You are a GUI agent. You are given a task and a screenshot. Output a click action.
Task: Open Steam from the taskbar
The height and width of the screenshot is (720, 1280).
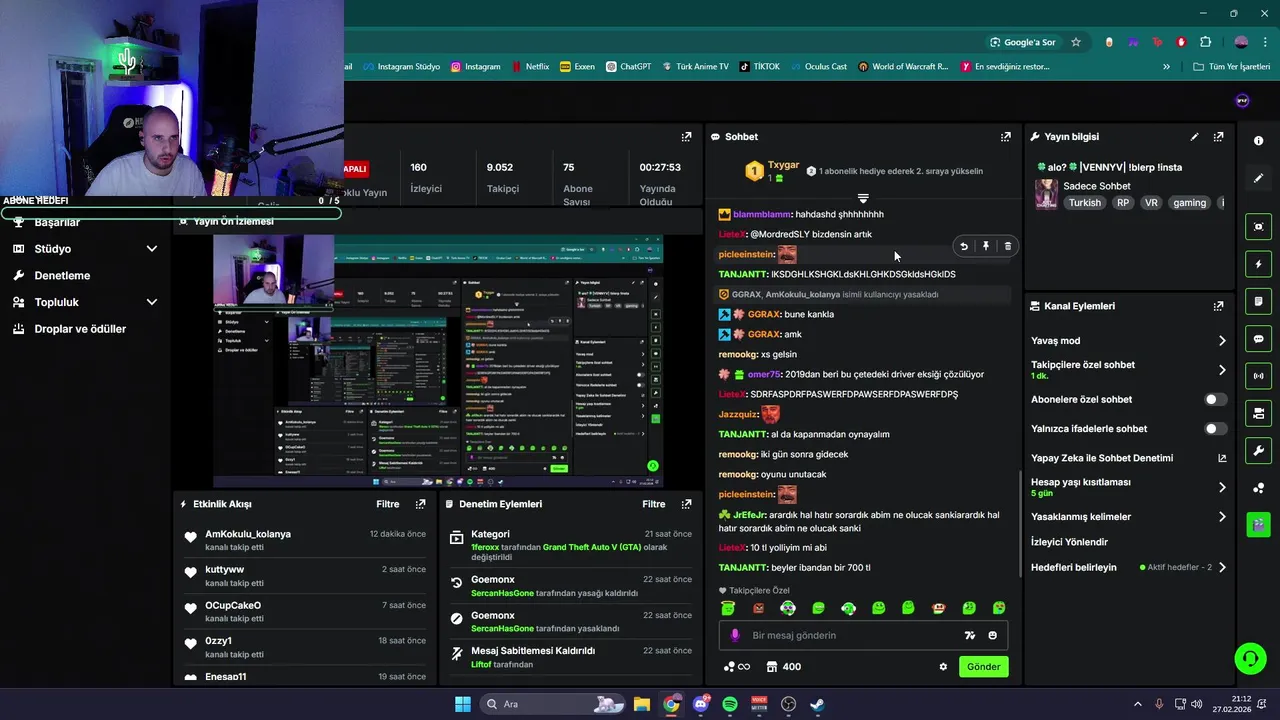[x=817, y=704]
